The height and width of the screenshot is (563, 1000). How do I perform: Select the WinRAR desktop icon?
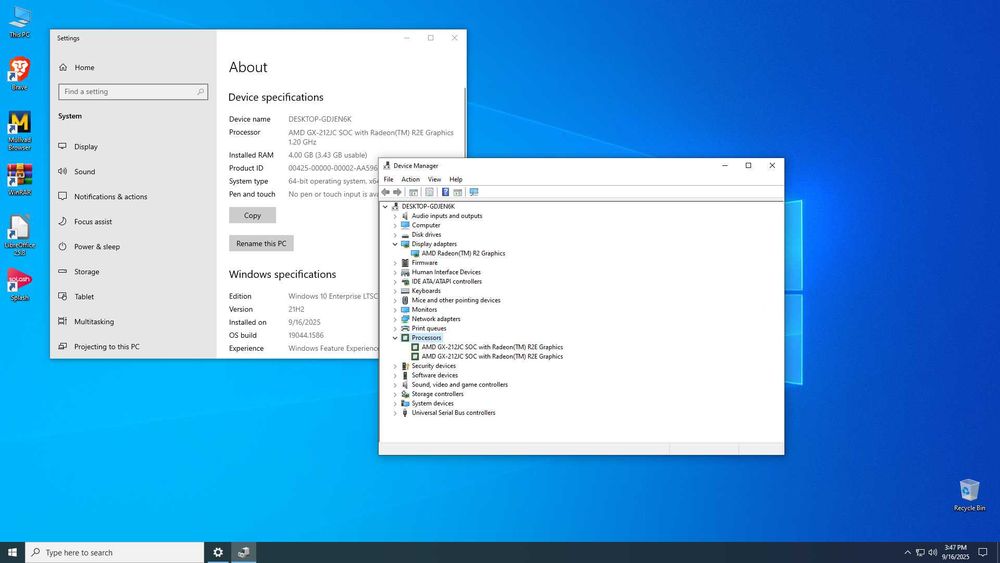(19, 179)
